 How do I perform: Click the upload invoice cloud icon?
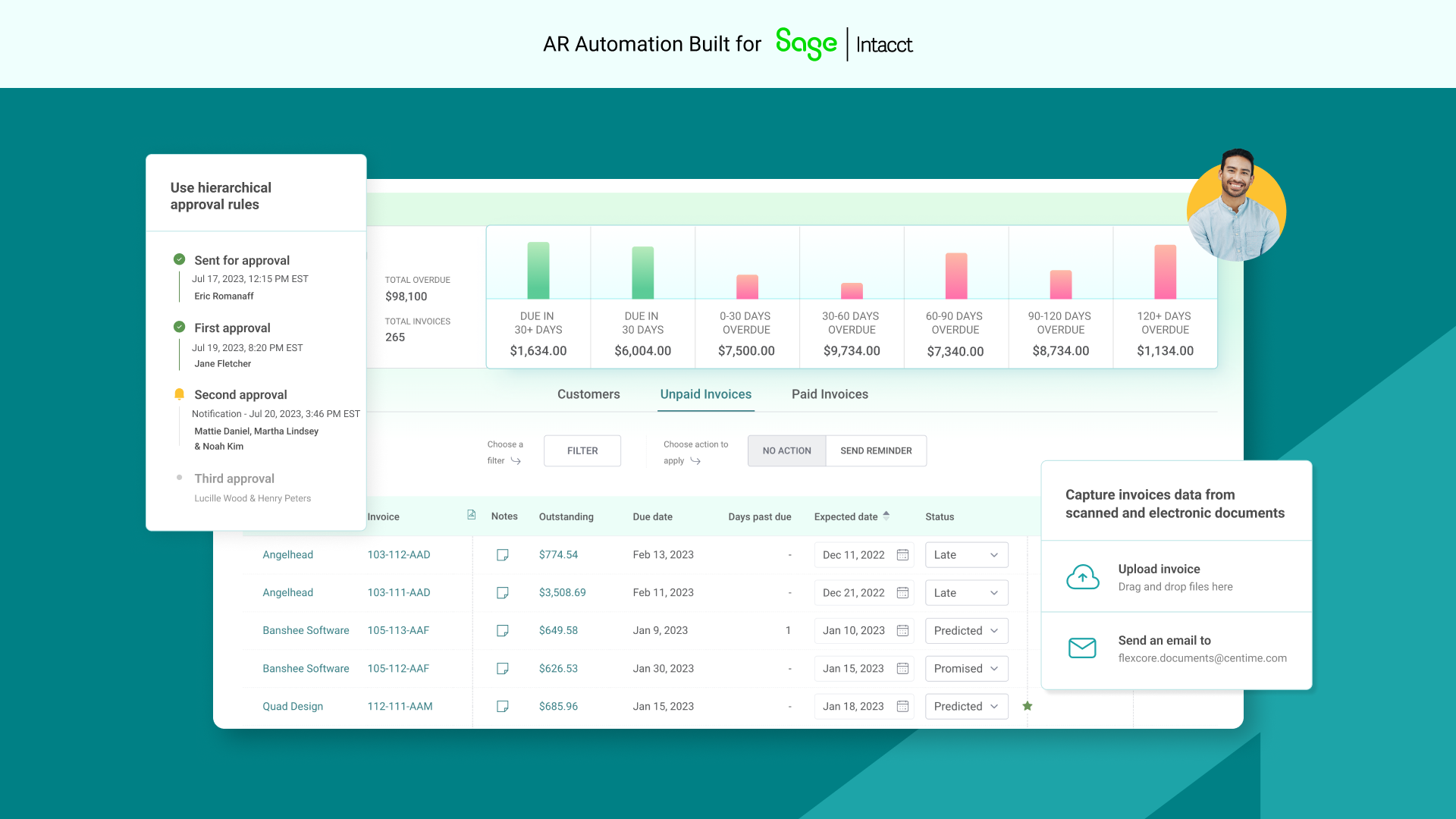(x=1082, y=577)
